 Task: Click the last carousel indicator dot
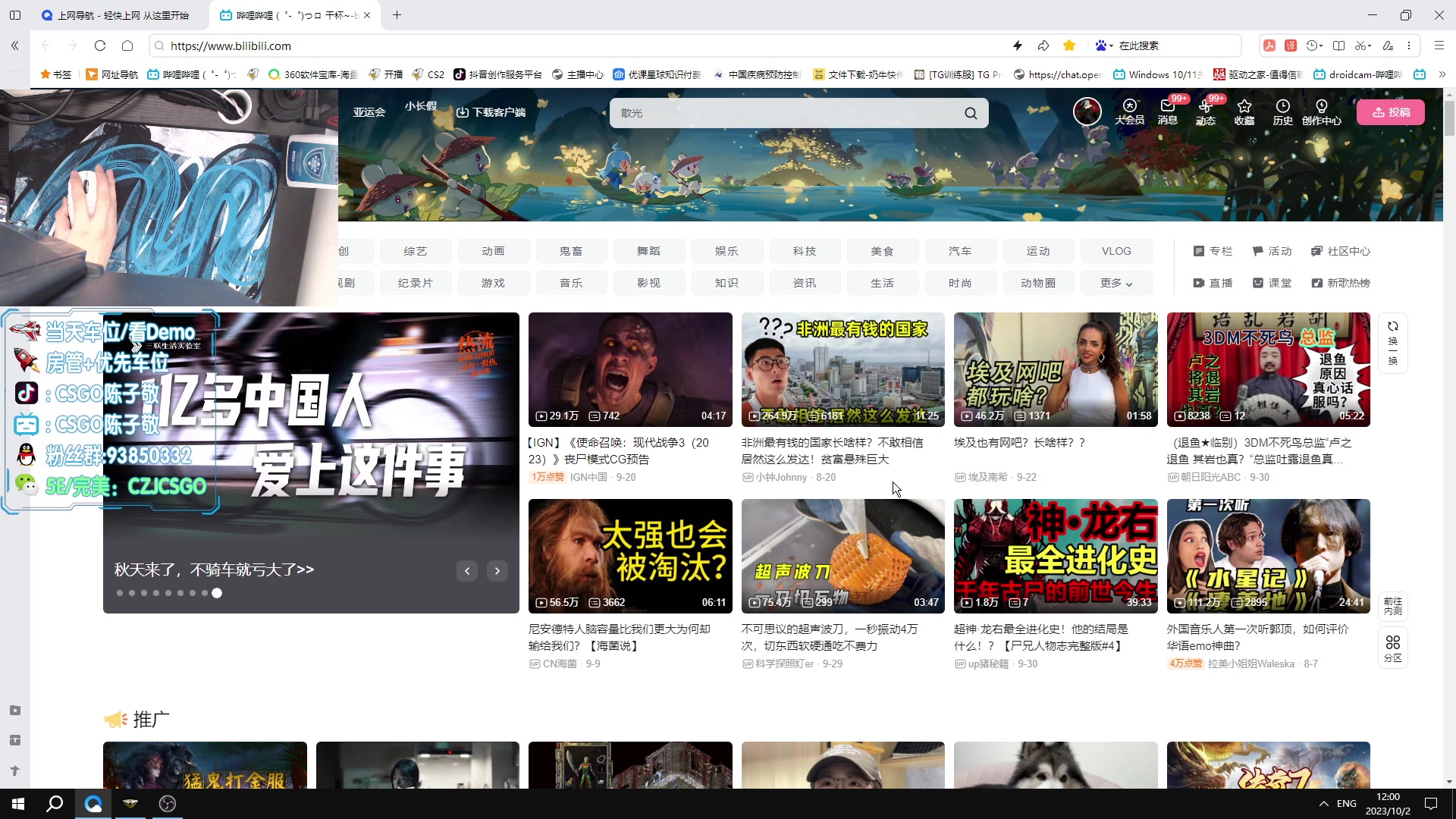tap(217, 593)
